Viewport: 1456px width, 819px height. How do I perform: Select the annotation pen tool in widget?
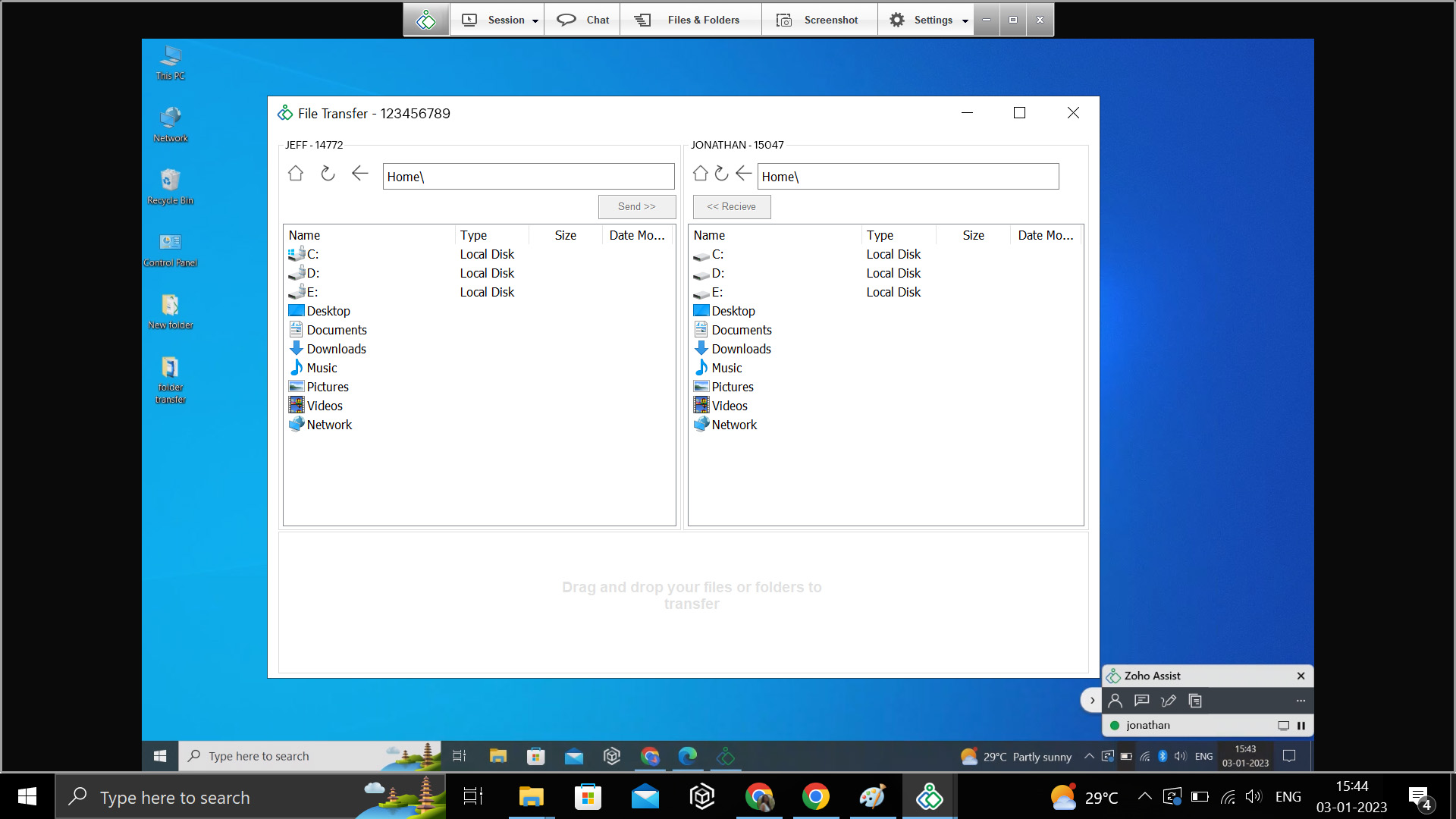1168,701
